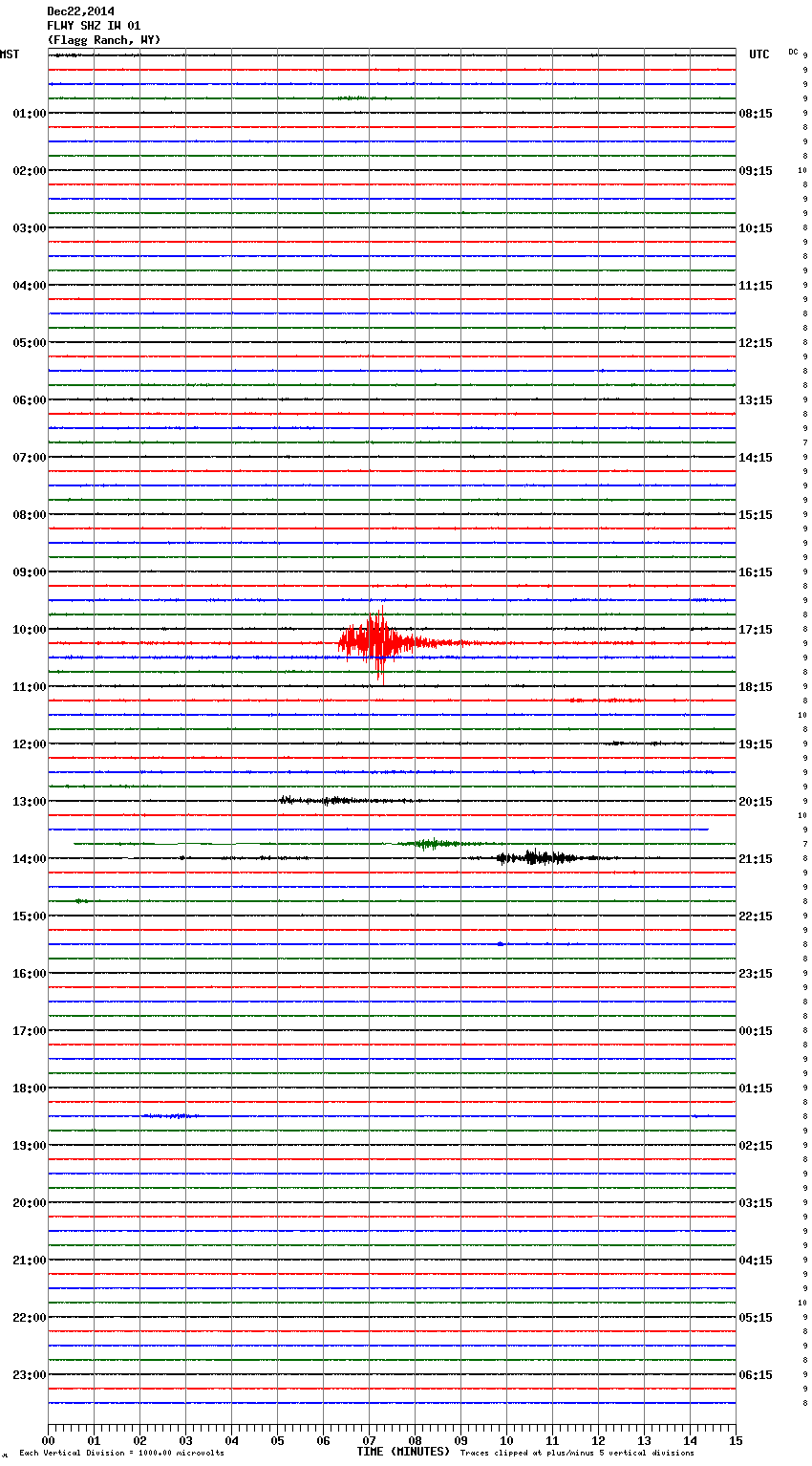The image size is (812, 1466).
Task: Click the 12:15 UTC time label
Action: [x=756, y=343]
